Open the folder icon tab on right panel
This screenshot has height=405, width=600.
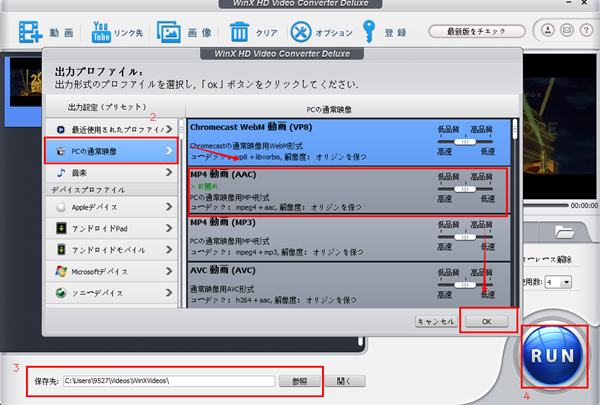tap(564, 232)
